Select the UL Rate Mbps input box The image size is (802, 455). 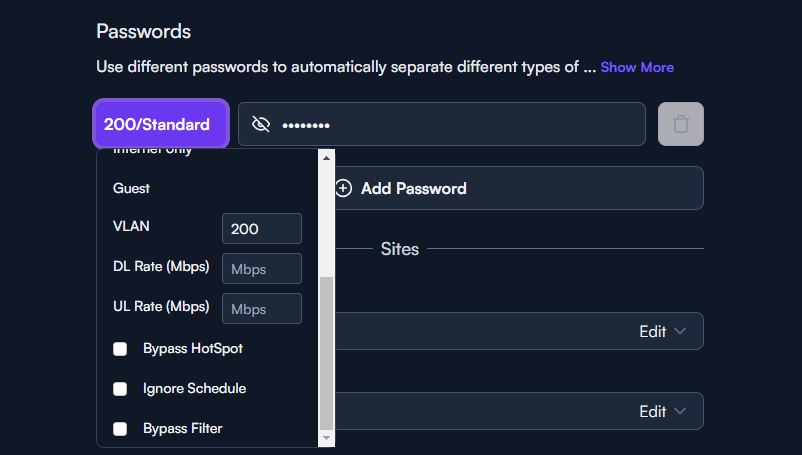click(262, 308)
